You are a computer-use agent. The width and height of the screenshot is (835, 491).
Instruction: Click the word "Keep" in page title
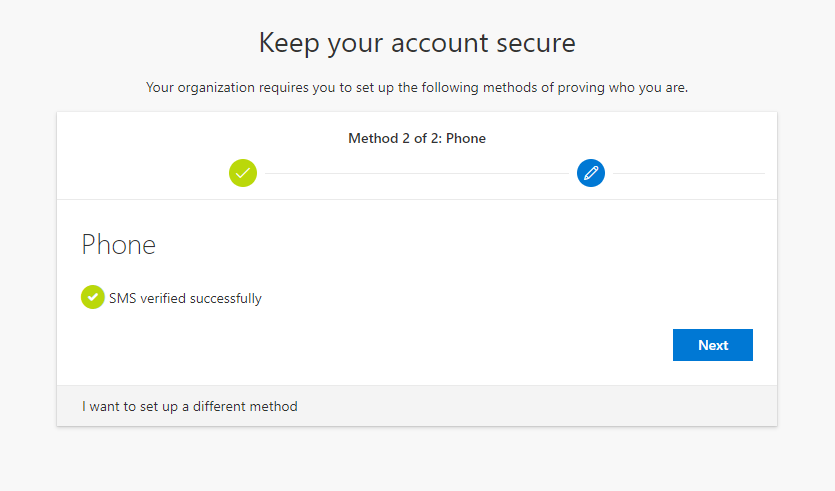(289, 43)
